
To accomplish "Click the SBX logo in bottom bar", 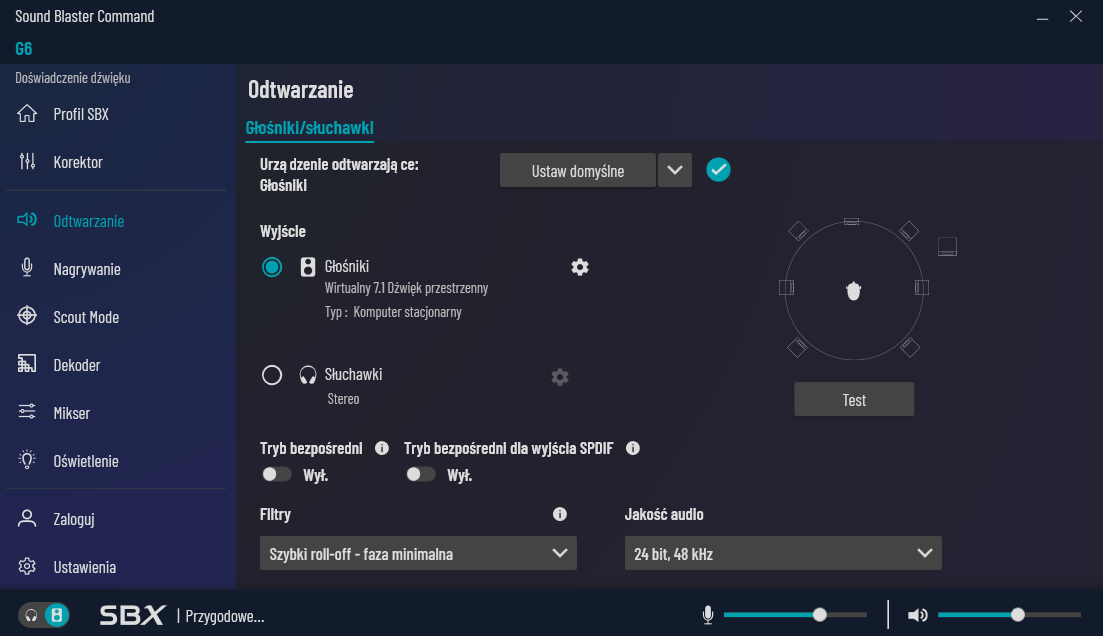I will (x=132, y=616).
